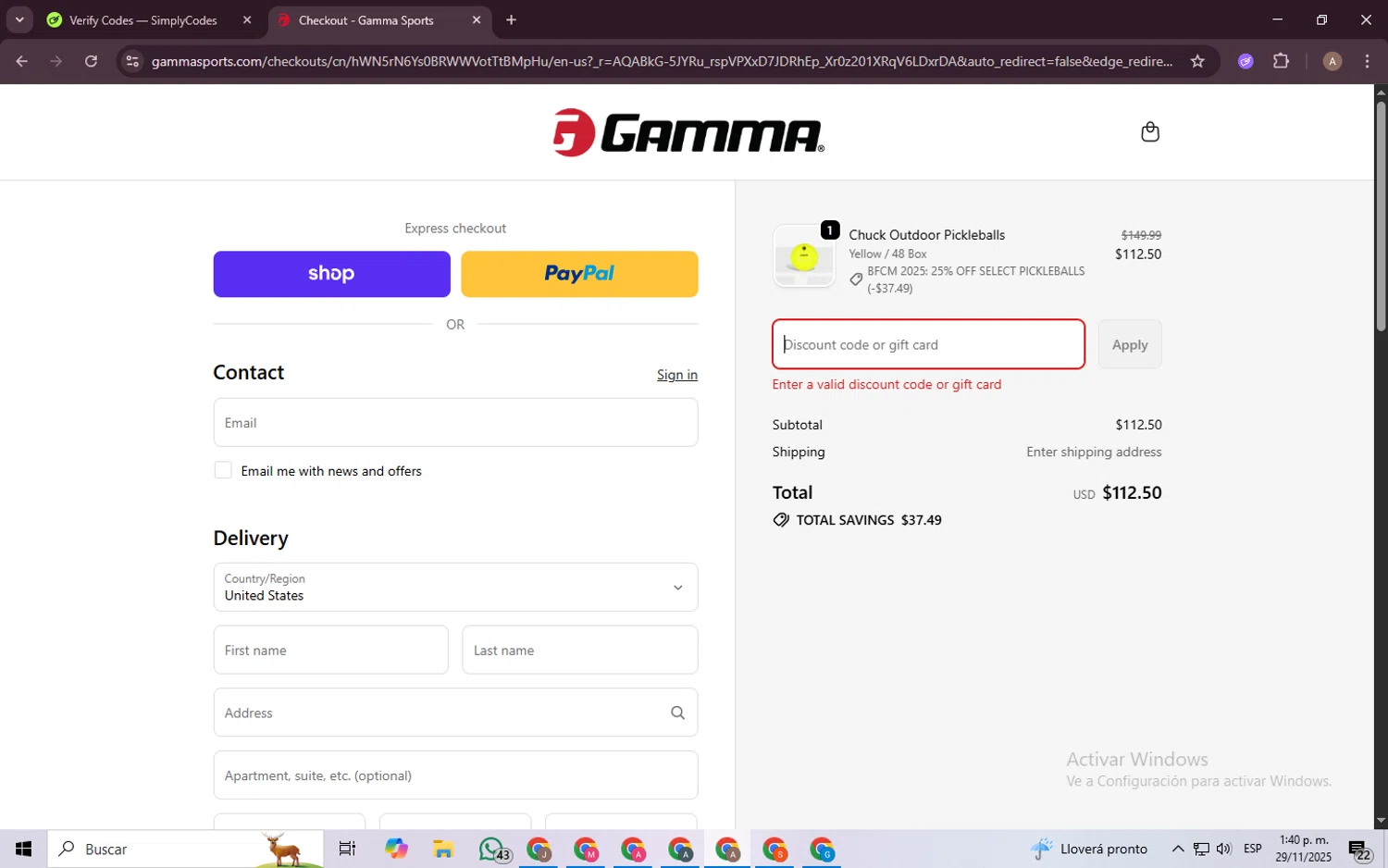Open File Explorer from taskbar
This screenshot has height=868, width=1388.
click(x=442, y=849)
